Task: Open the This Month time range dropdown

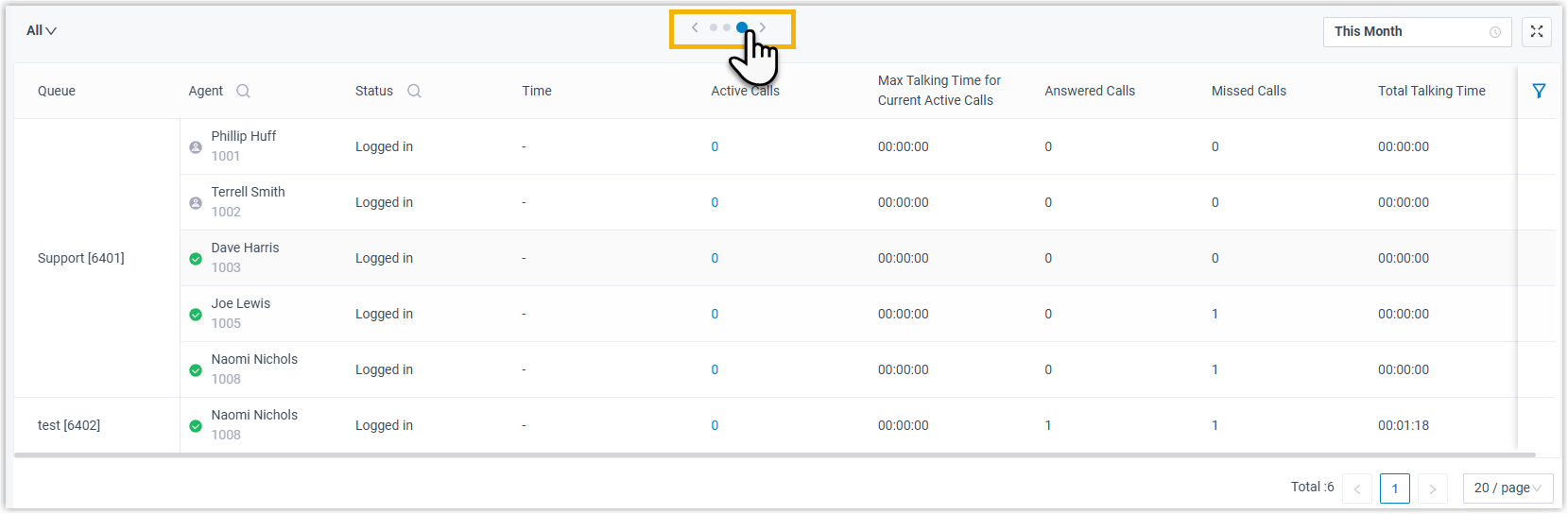Action: [x=1408, y=31]
